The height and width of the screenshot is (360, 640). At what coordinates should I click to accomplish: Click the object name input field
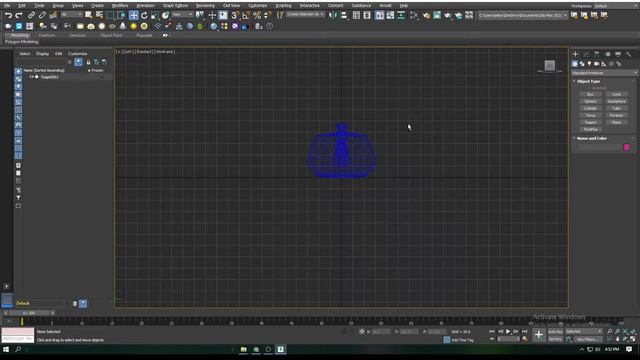point(600,147)
